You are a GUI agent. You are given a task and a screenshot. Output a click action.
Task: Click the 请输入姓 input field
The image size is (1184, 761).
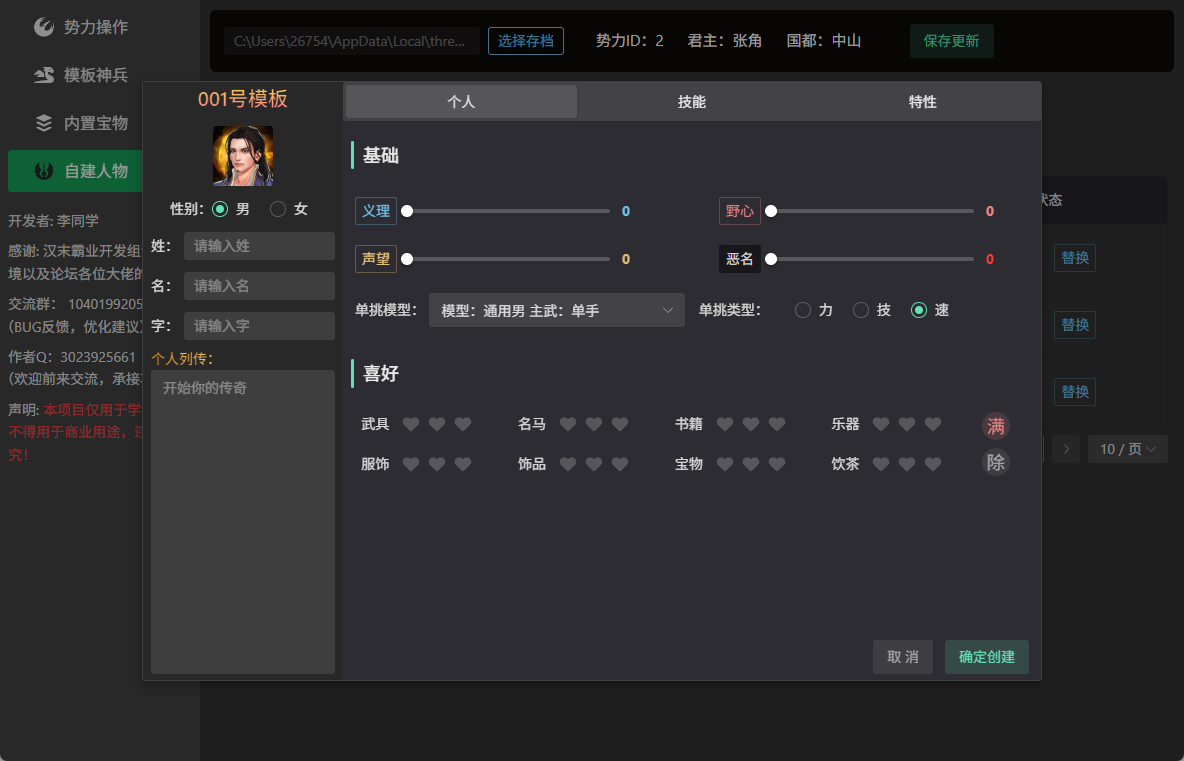coord(259,246)
